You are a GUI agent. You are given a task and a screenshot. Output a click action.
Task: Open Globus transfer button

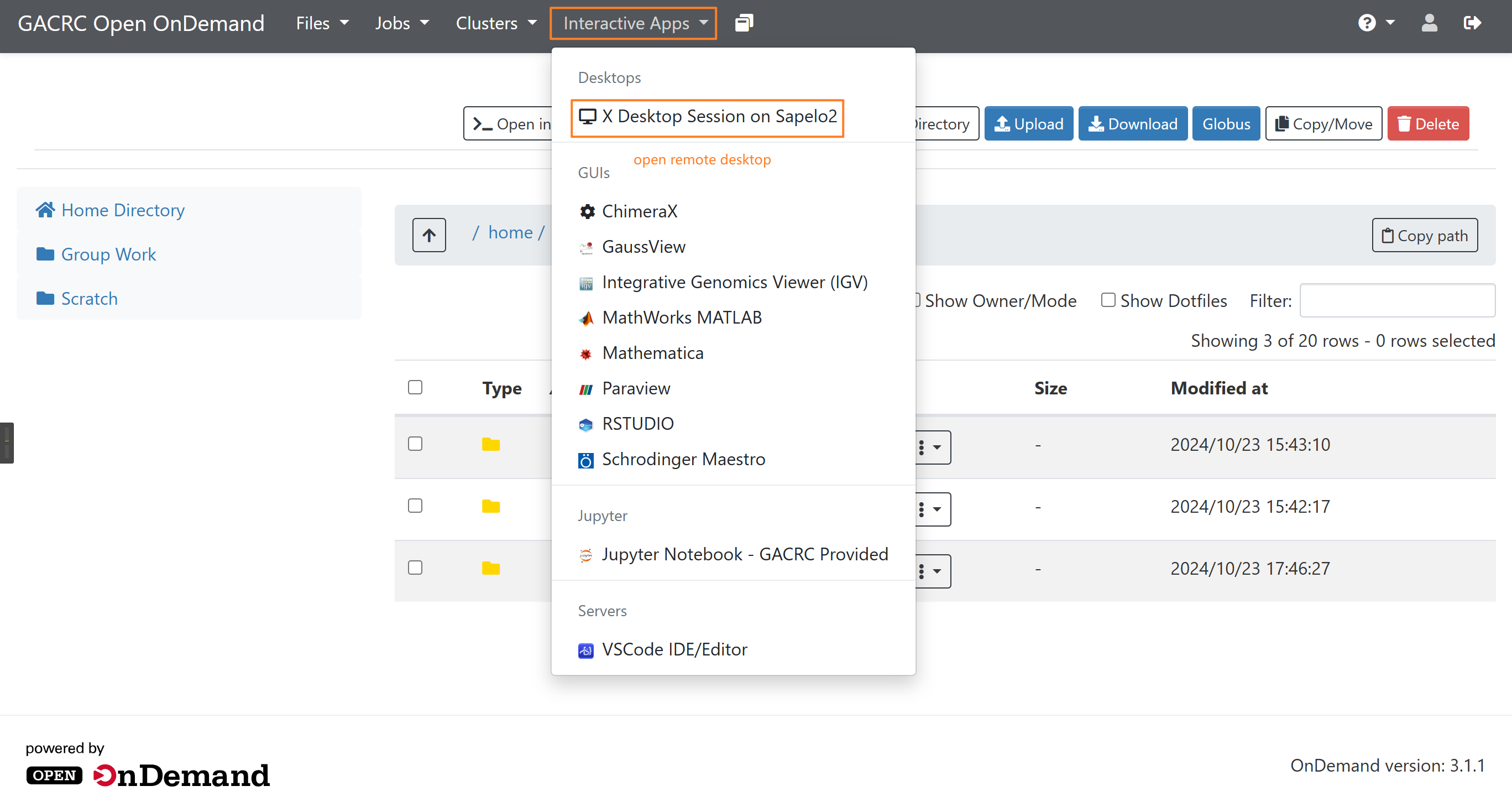tap(1226, 124)
